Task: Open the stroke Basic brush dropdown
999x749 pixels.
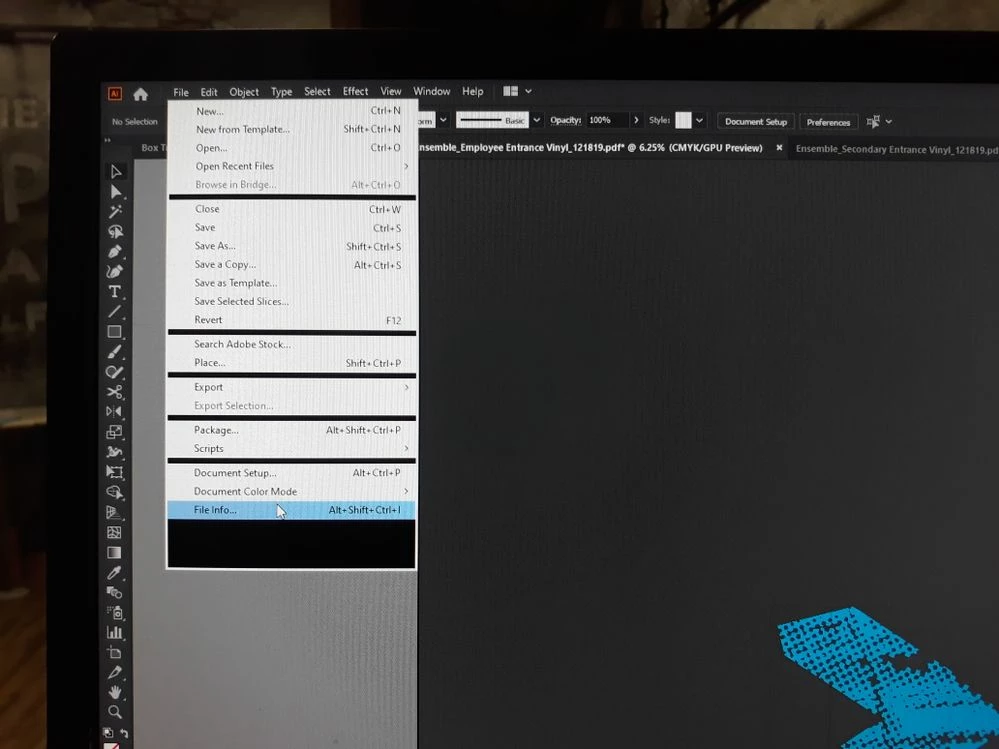Action: click(x=536, y=120)
